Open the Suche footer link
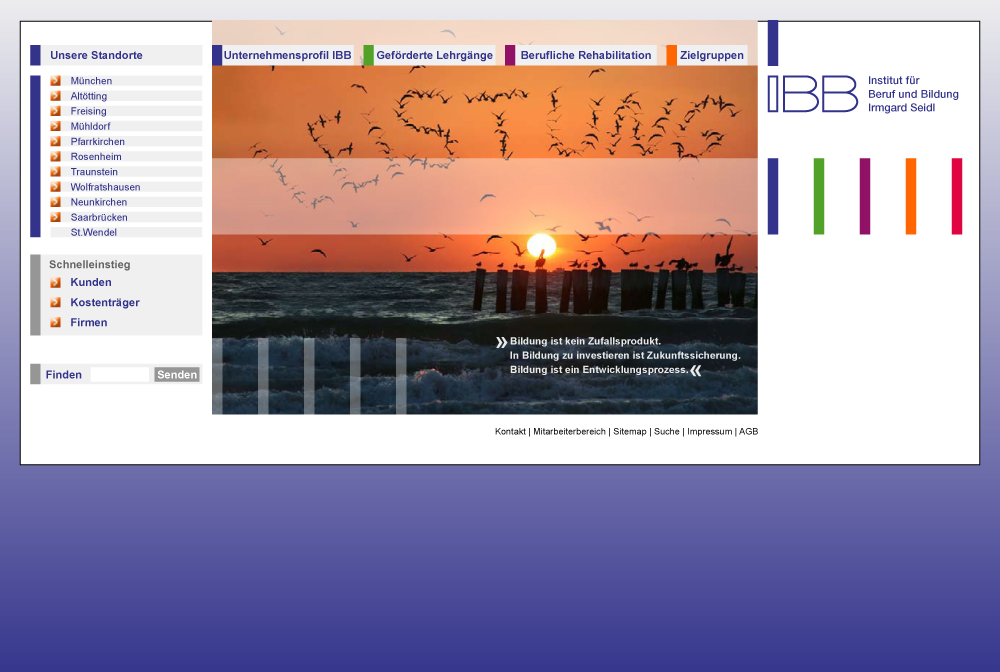This screenshot has width=1000, height=672. coord(666,432)
